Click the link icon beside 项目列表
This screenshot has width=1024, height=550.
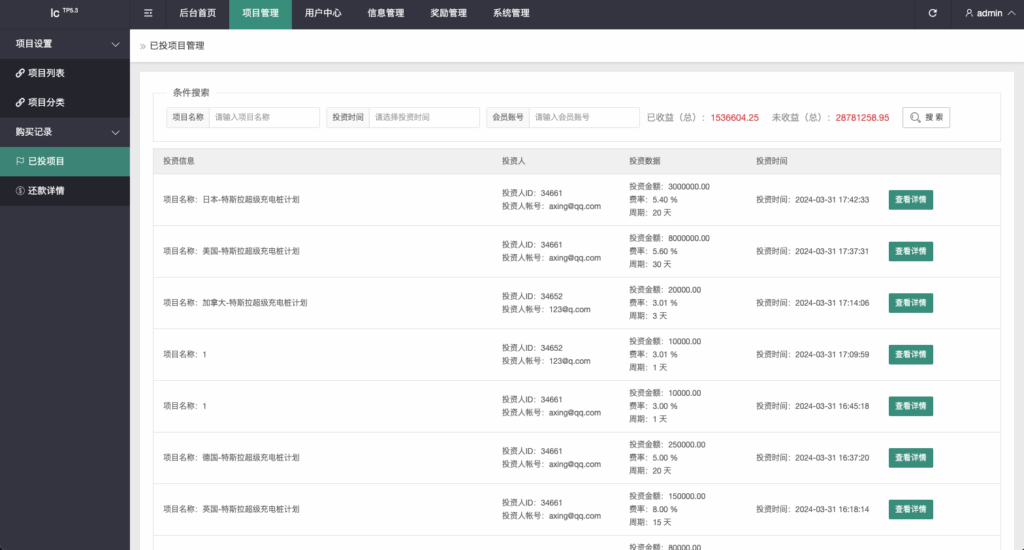point(20,73)
